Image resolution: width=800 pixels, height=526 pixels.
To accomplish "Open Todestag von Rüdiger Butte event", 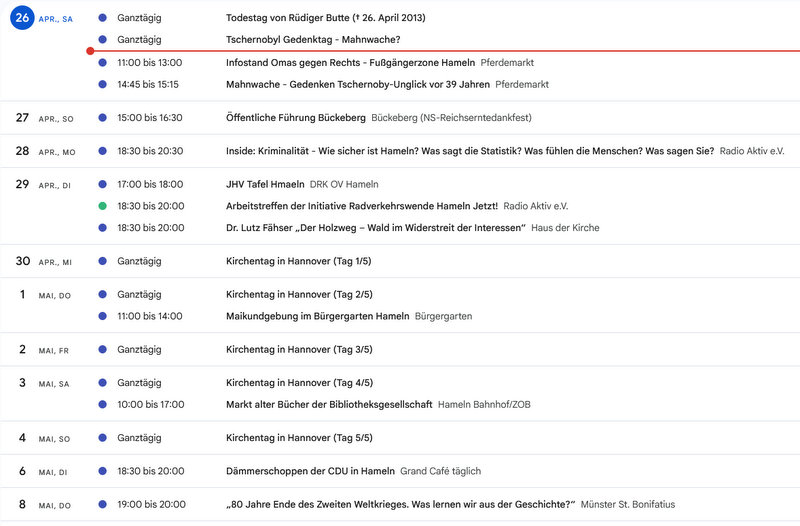I will (x=326, y=18).
